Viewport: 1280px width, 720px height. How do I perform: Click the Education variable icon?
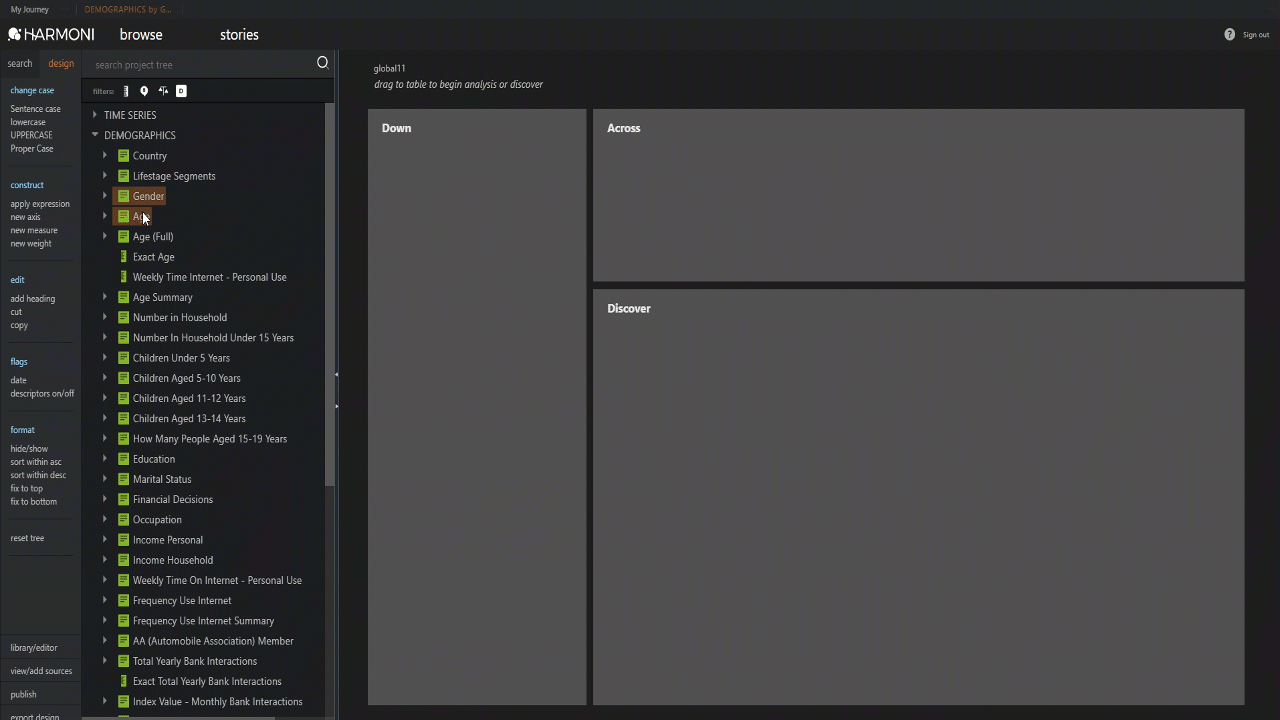[123, 459]
